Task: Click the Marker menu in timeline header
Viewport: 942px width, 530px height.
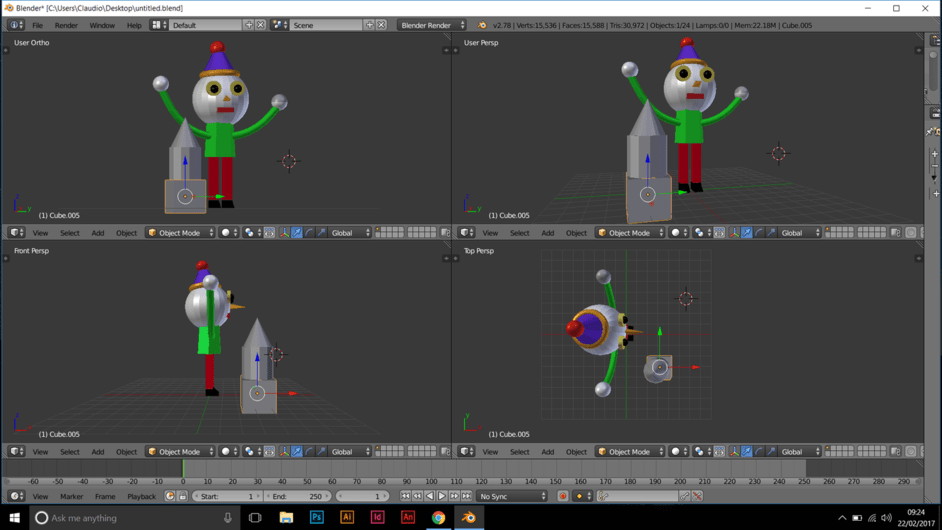Action: pos(72,496)
